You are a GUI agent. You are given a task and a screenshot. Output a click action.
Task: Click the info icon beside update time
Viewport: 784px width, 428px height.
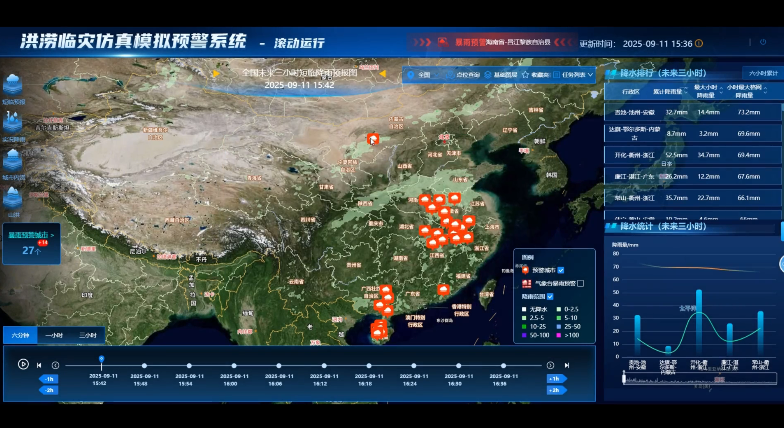[699, 44]
